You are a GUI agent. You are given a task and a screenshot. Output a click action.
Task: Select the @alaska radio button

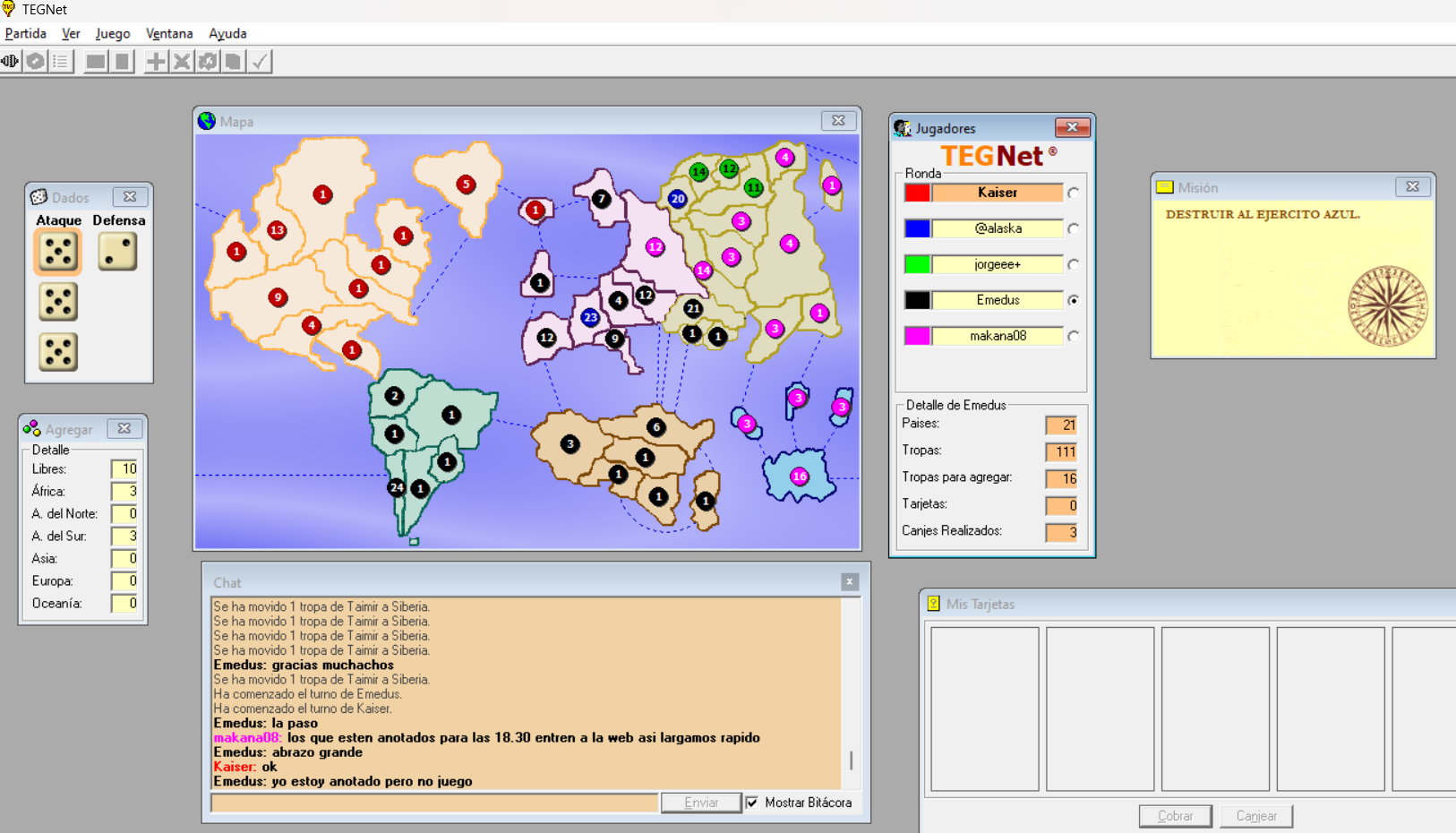(1073, 228)
